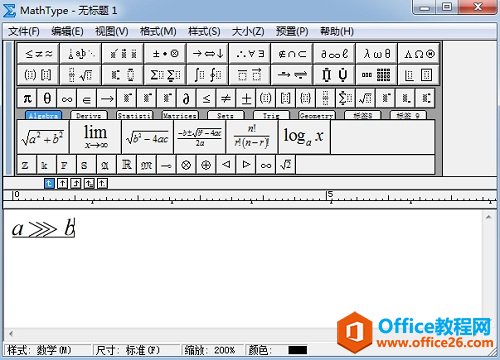Open the summation templates palette

[x=165, y=75]
